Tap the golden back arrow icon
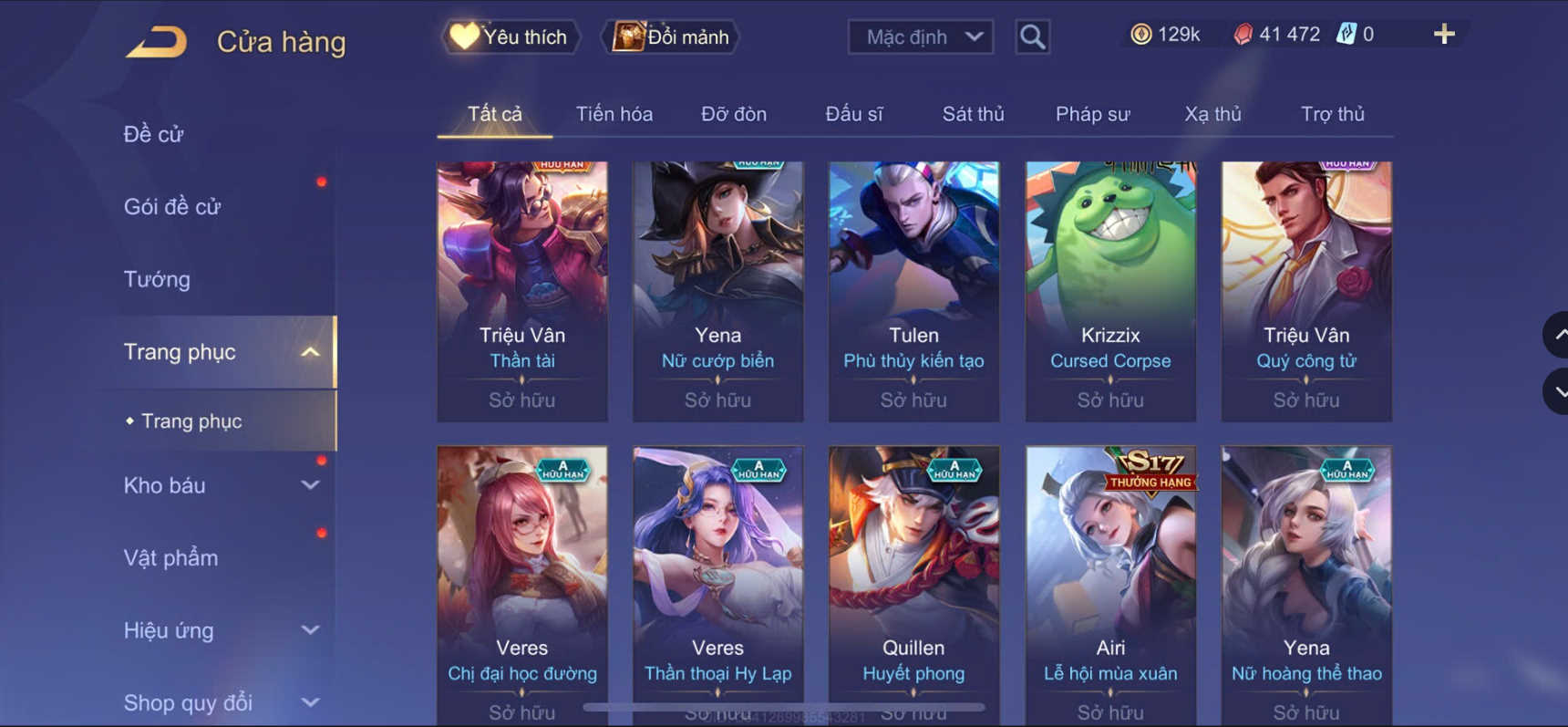 pos(157,42)
